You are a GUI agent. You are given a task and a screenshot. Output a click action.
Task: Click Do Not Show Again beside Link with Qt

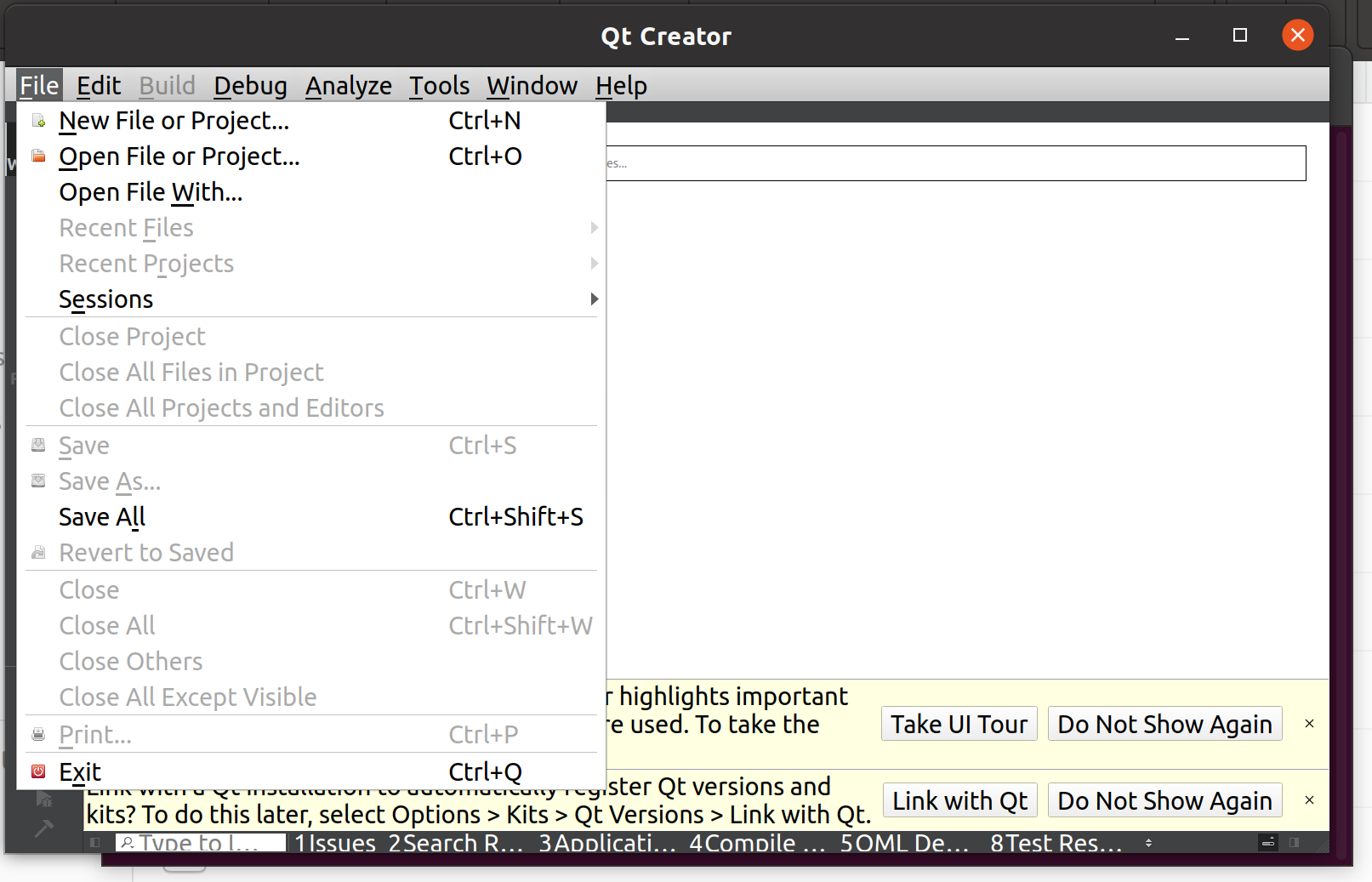pyautogui.click(x=1165, y=800)
